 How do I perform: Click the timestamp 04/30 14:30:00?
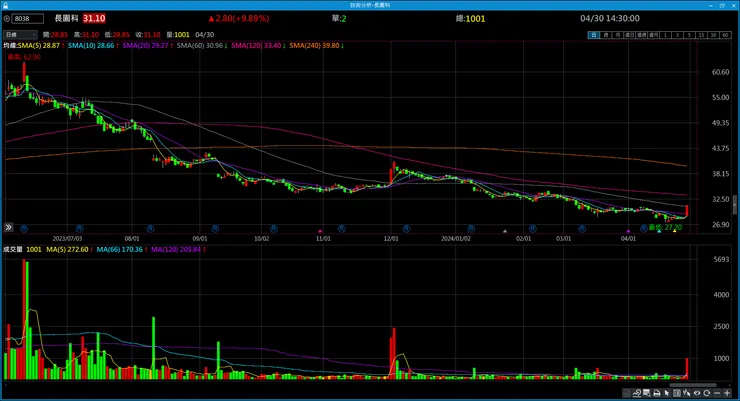point(610,18)
